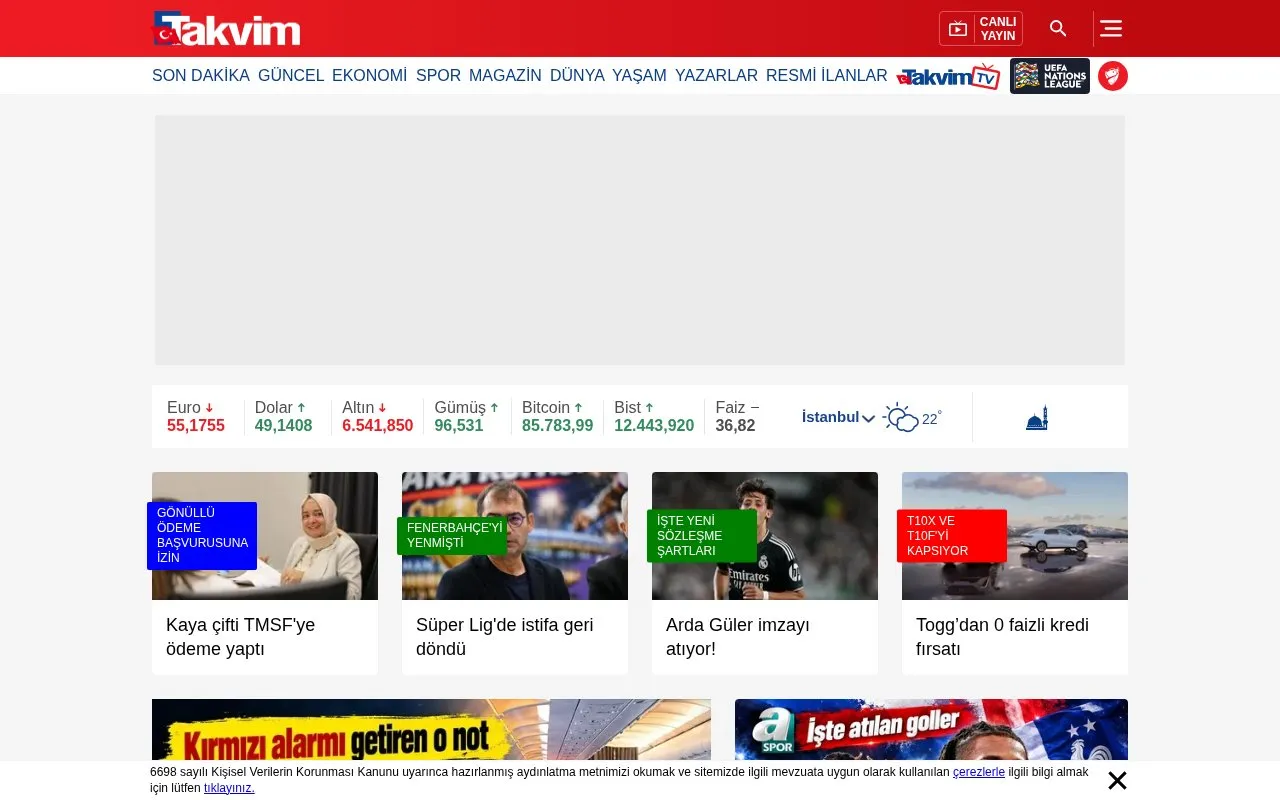
Task: Click the 'tıklayınız.' link in notice
Action: coord(229,788)
